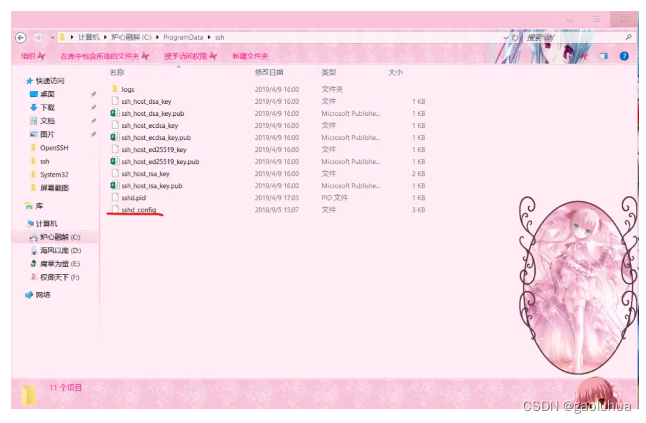Select the sshd.pid file name
The image size is (646, 423).
pyautogui.click(x=133, y=198)
